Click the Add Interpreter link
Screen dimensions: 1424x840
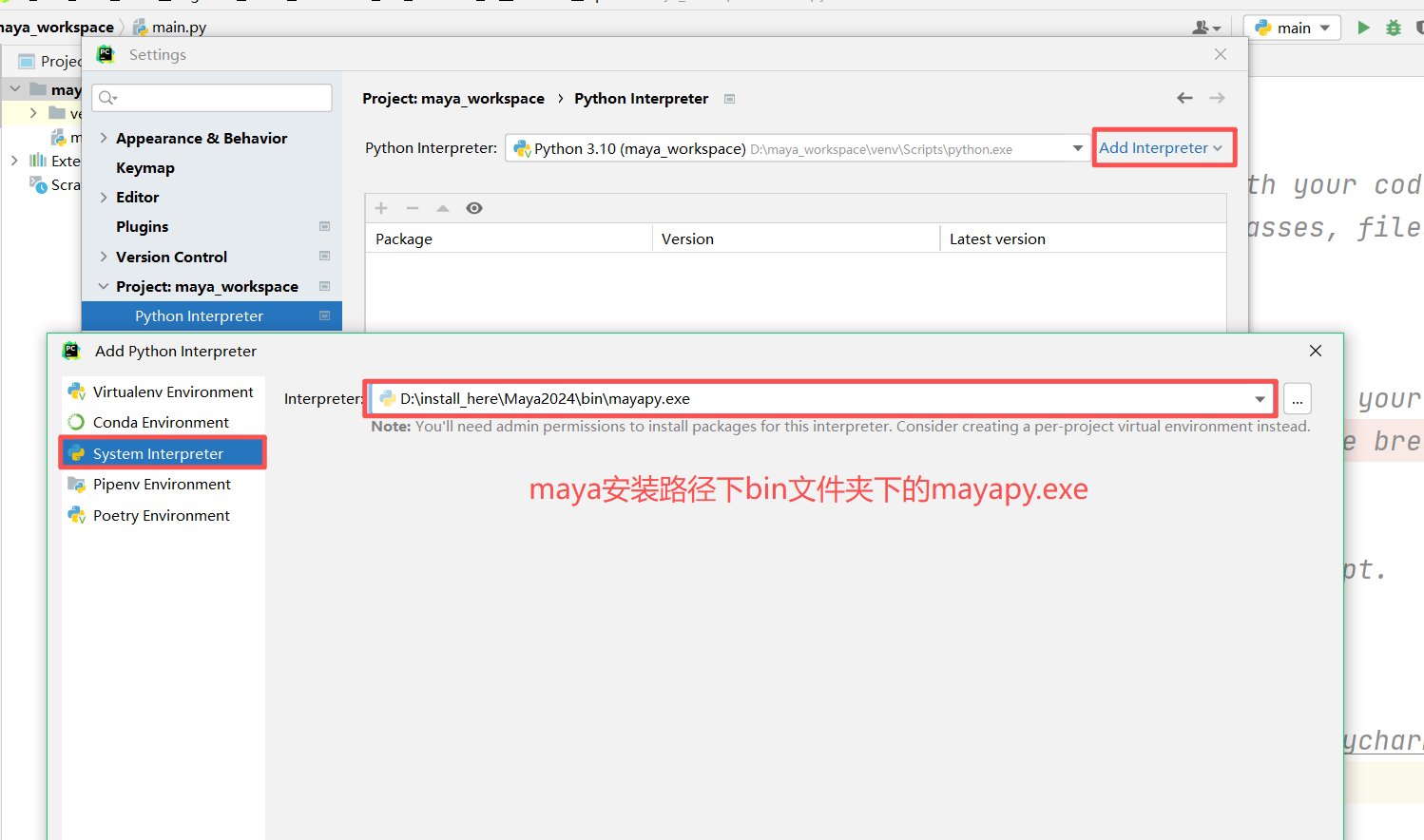tap(1161, 148)
